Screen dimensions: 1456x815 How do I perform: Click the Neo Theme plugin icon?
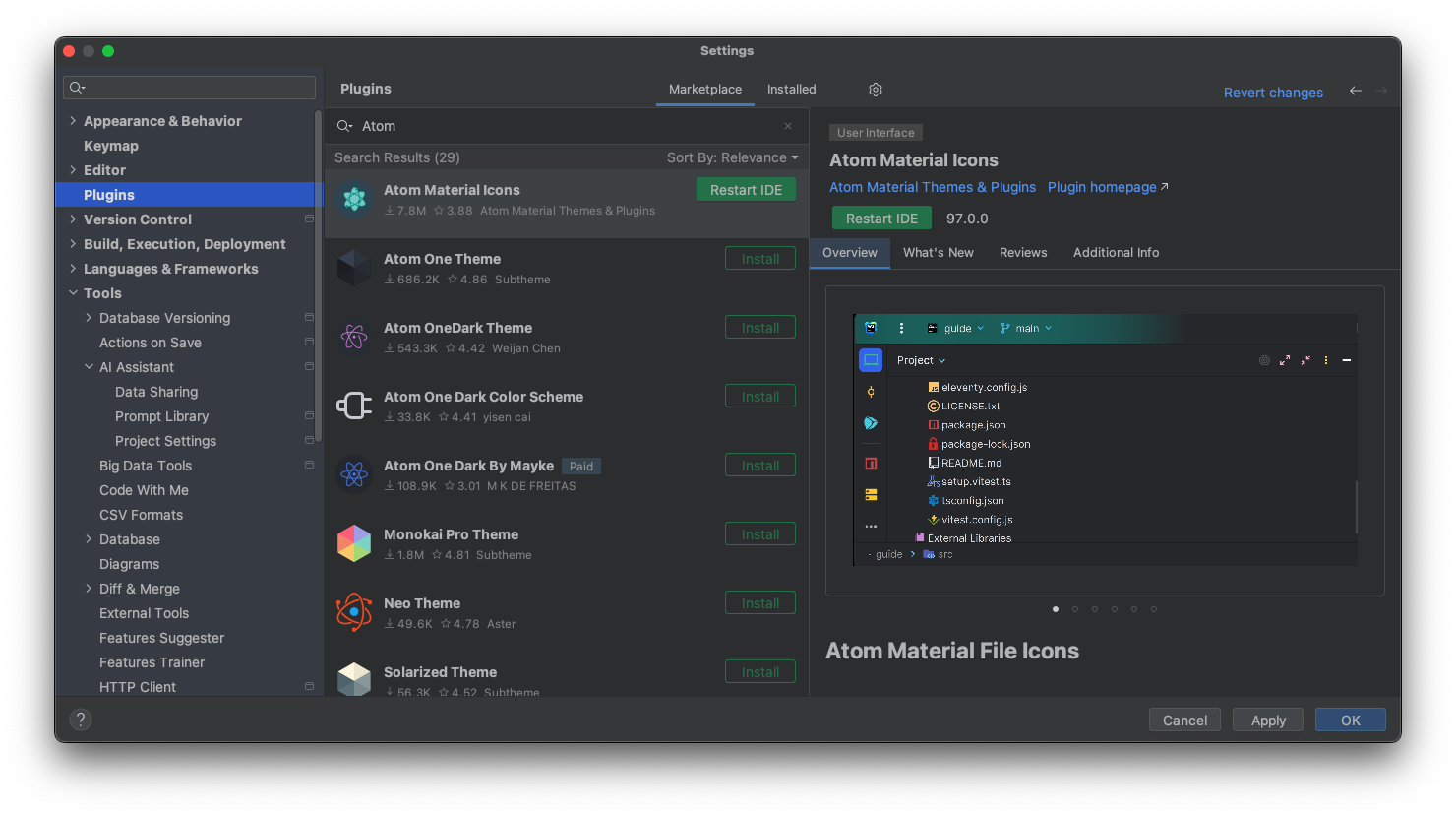[354, 612]
